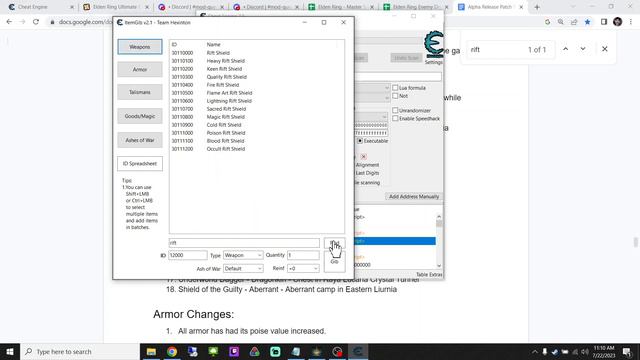Reload the page in Chrome
The image size is (640, 360).
pyautogui.click(x=36, y=22)
